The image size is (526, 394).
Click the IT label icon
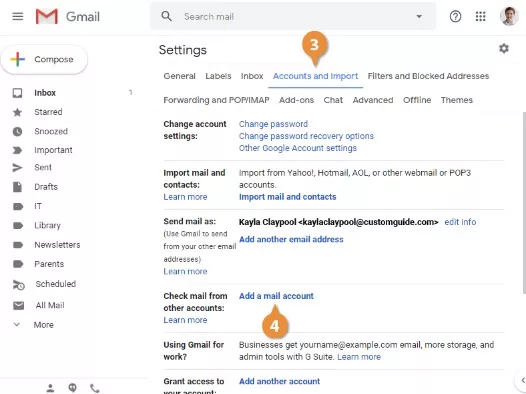pyautogui.click(x=18, y=206)
